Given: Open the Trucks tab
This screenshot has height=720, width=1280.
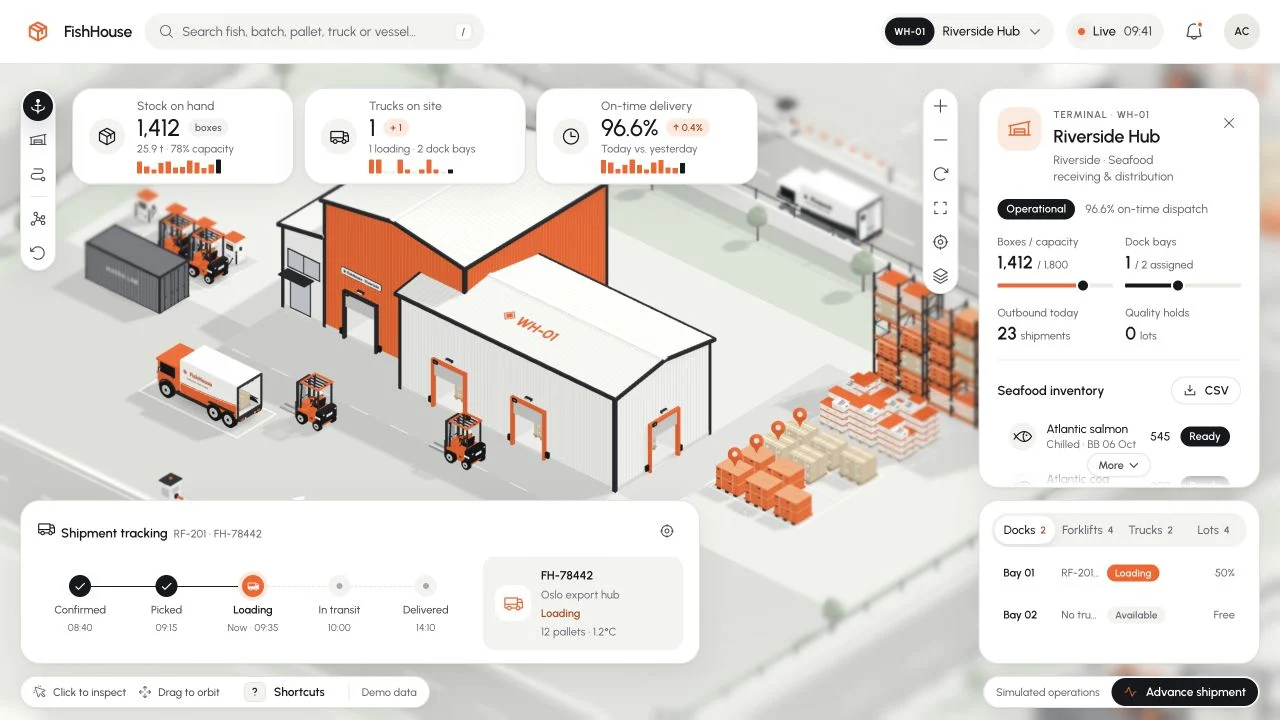Looking at the screenshot, I should 1150,530.
